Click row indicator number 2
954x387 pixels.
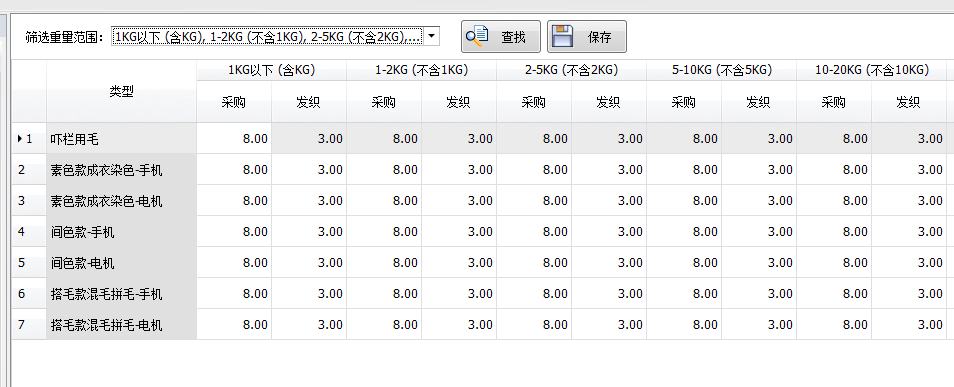(x=29, y=170)
